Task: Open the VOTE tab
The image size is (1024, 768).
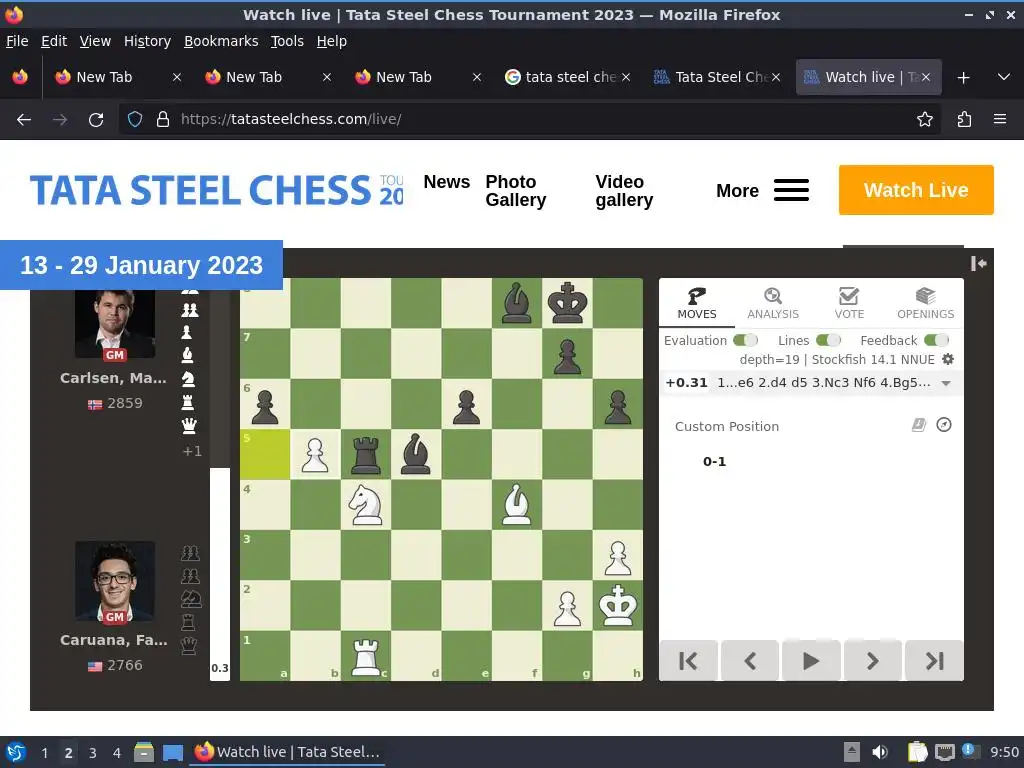Action: tap(848, 303)
